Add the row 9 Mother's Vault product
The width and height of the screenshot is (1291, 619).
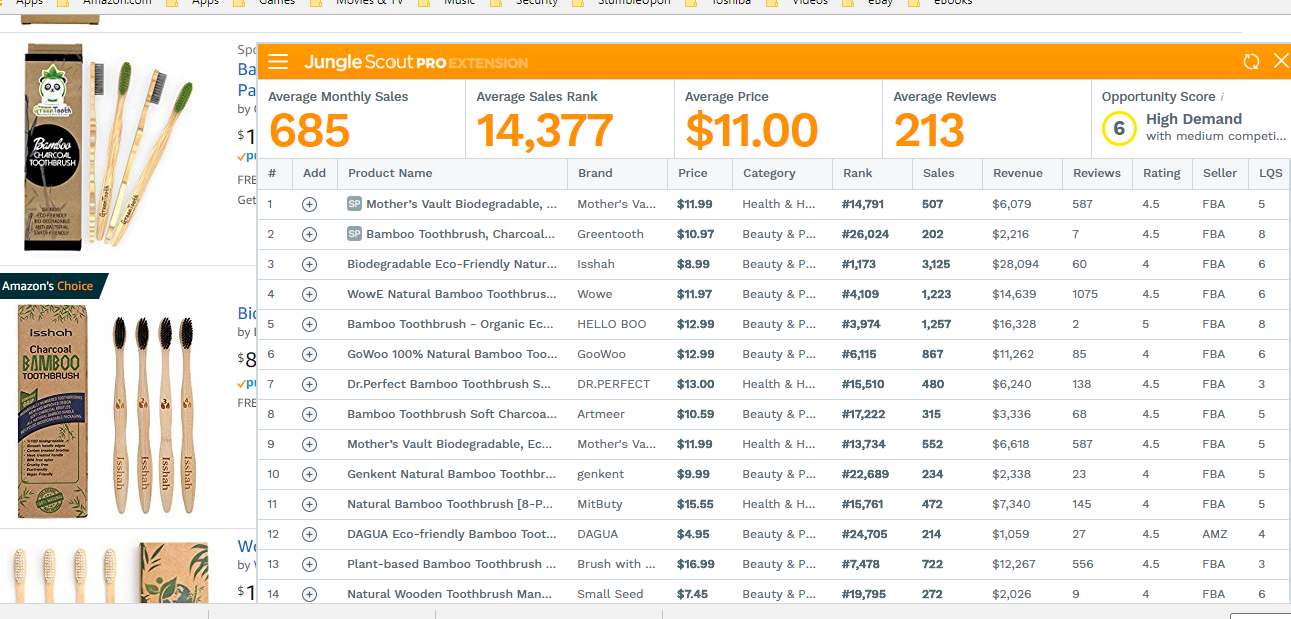(309, 444)
